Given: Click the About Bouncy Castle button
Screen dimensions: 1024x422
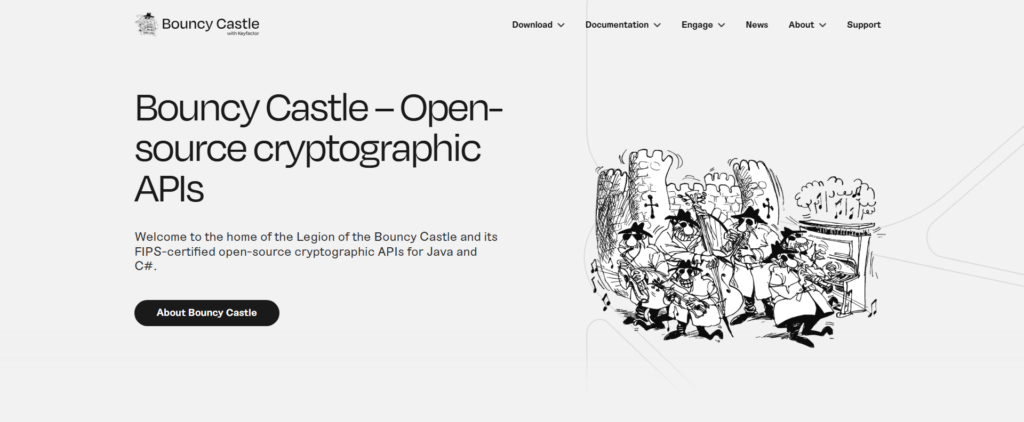Looking at the screenshot, I should 207,313.
